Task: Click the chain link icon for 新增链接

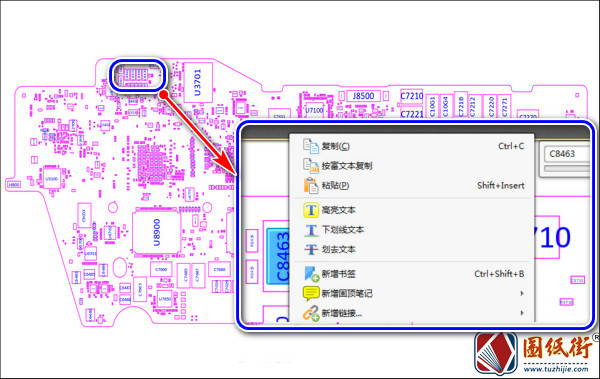Action: coord(311,313)
